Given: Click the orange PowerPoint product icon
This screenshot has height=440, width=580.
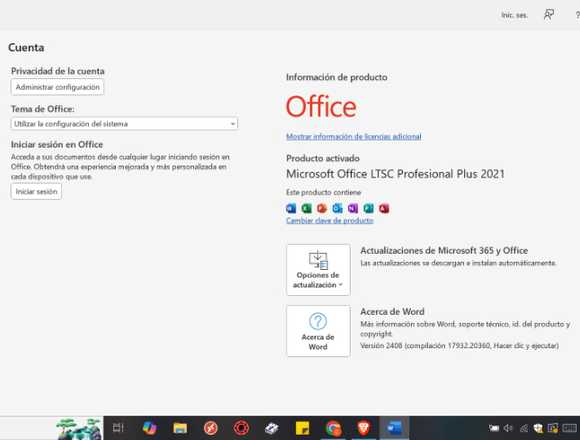Looking at the screenshot, I should click(x=322, y=209).
